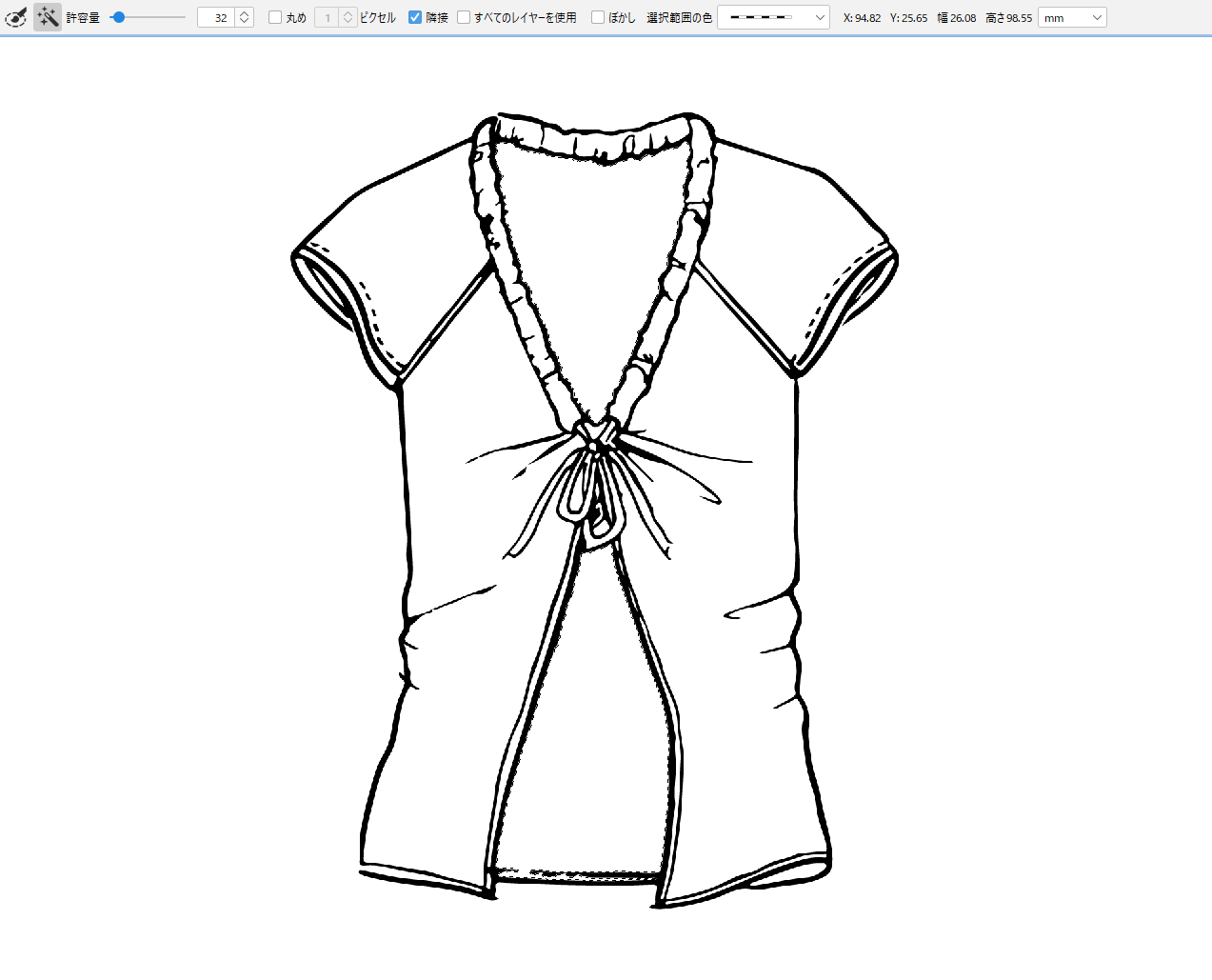Open the mm units dropdown
This screenshot has height=980, width=1212.
(x=1072, y=17)
